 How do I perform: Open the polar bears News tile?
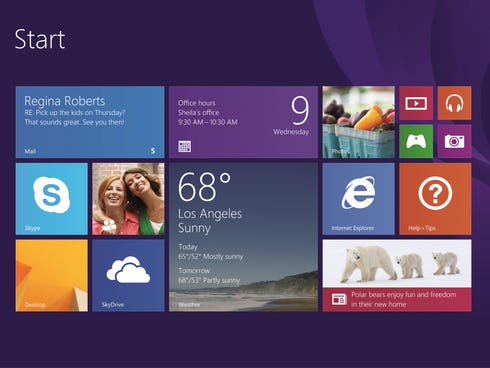coord(397,275)
